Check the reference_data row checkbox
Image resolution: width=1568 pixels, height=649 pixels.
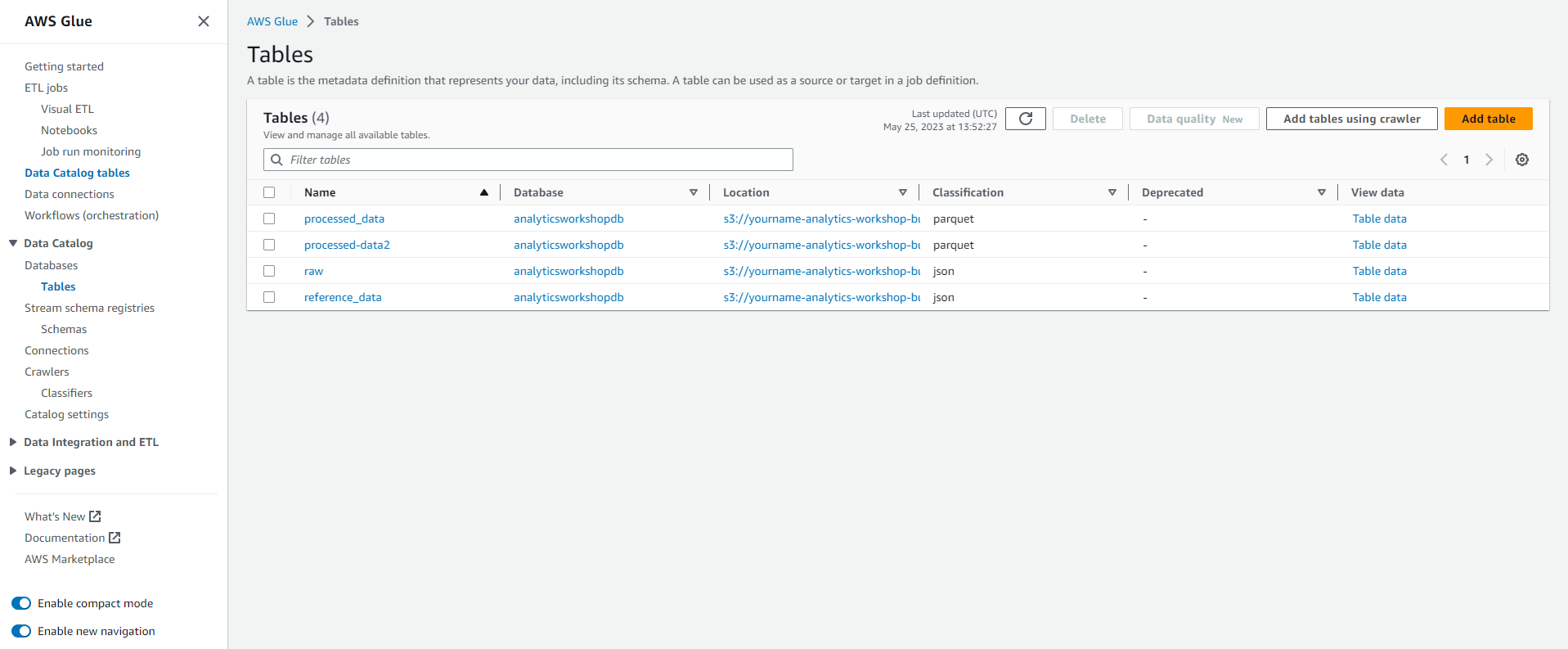[269, 297]
